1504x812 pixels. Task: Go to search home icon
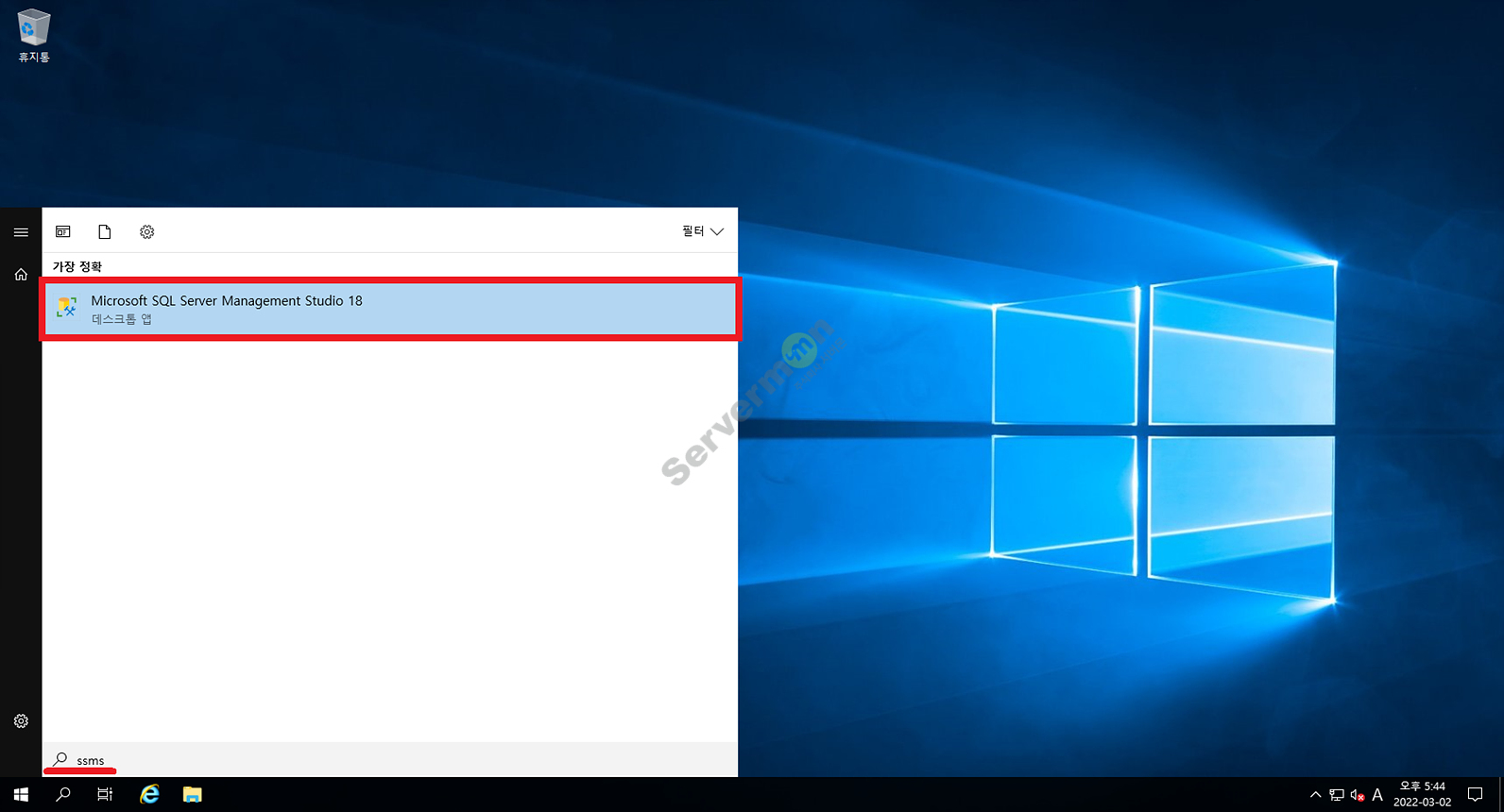click(x=21, y=275)
